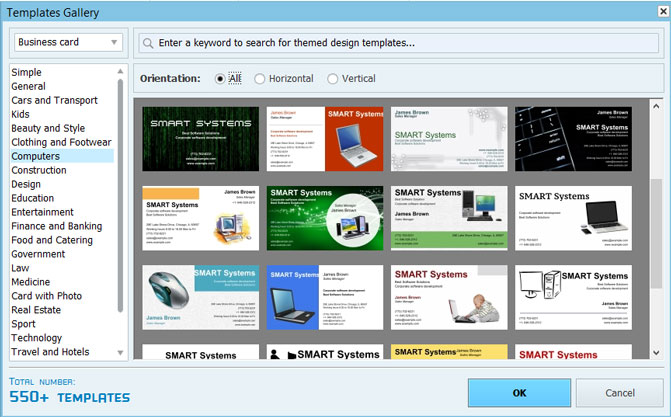Open the Business card type dropdown
The height and width of the screenshot is (417, 671).
[68, 42]
